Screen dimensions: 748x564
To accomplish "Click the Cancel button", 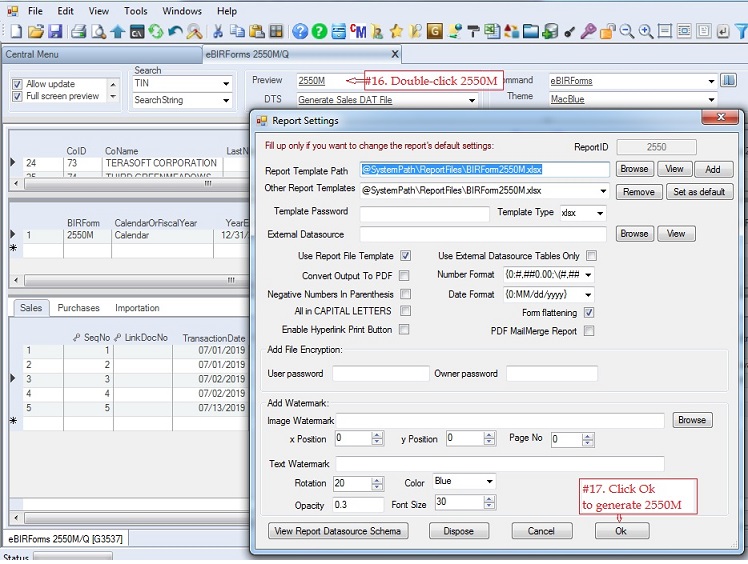I will 541,531.
